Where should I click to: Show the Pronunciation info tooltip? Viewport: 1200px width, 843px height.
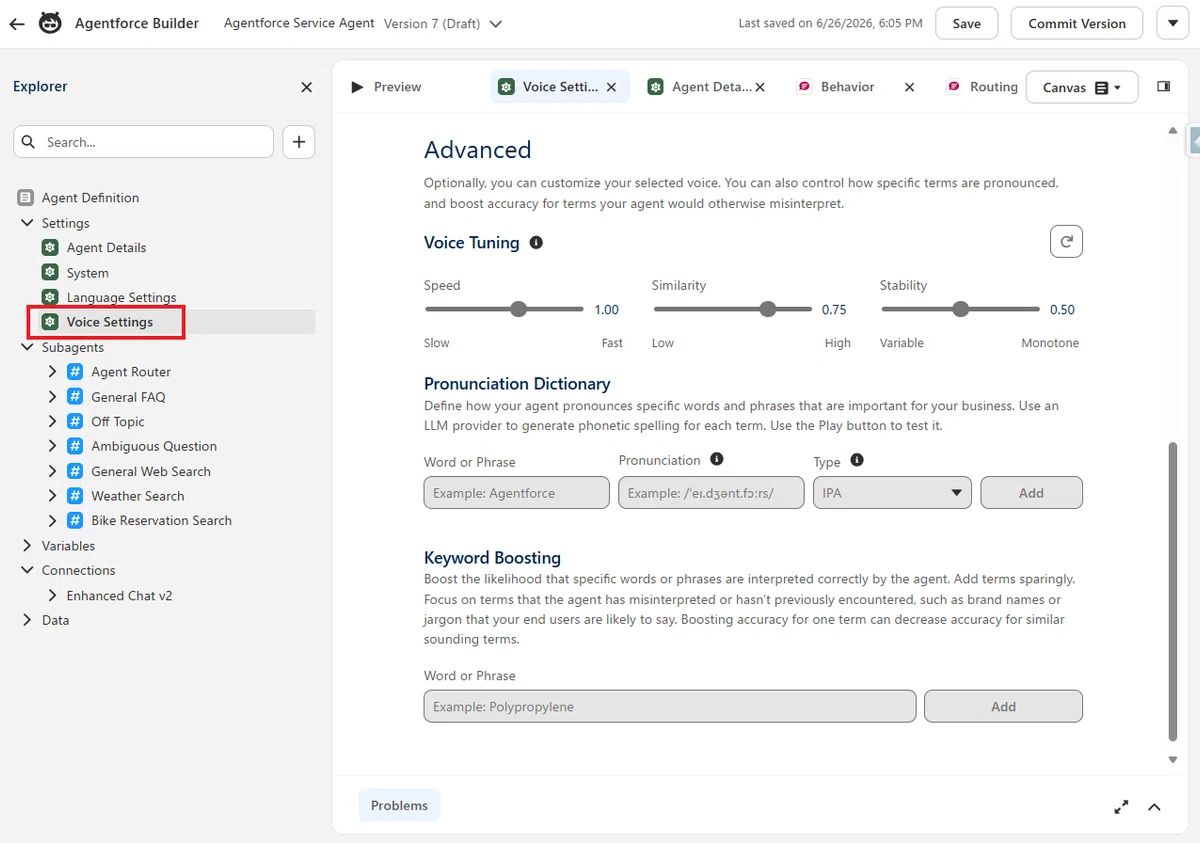click(x=716, y=459)
